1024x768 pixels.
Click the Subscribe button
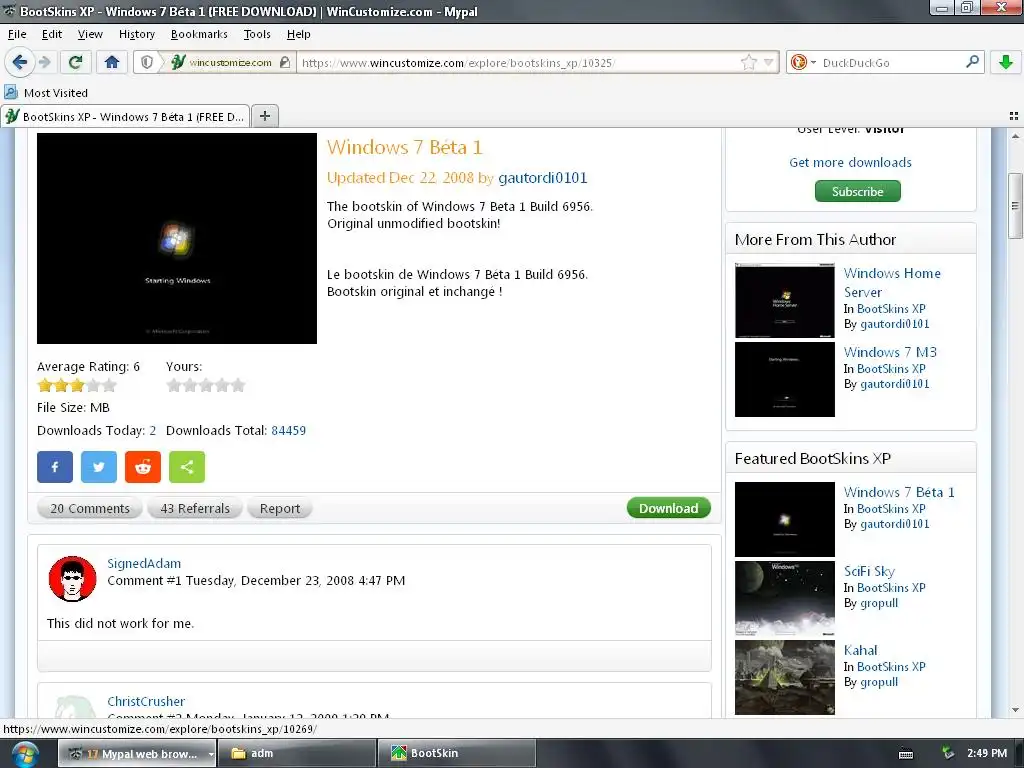[857, 191]
